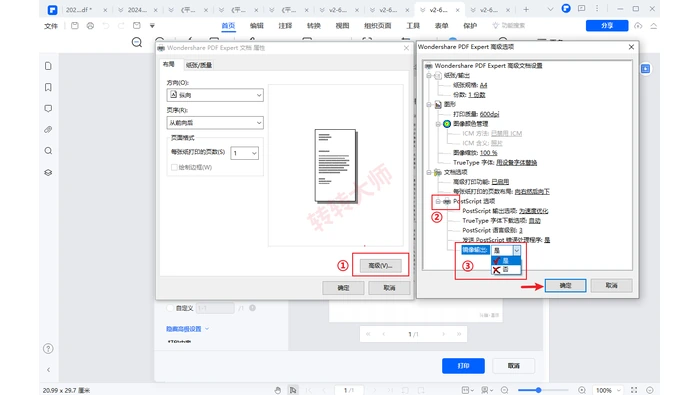Viewport: 700px width, 395px height.
Task: Click 确定 in the 高级选项 dialog
Action: pyautogui.click(x=566, y=285)
